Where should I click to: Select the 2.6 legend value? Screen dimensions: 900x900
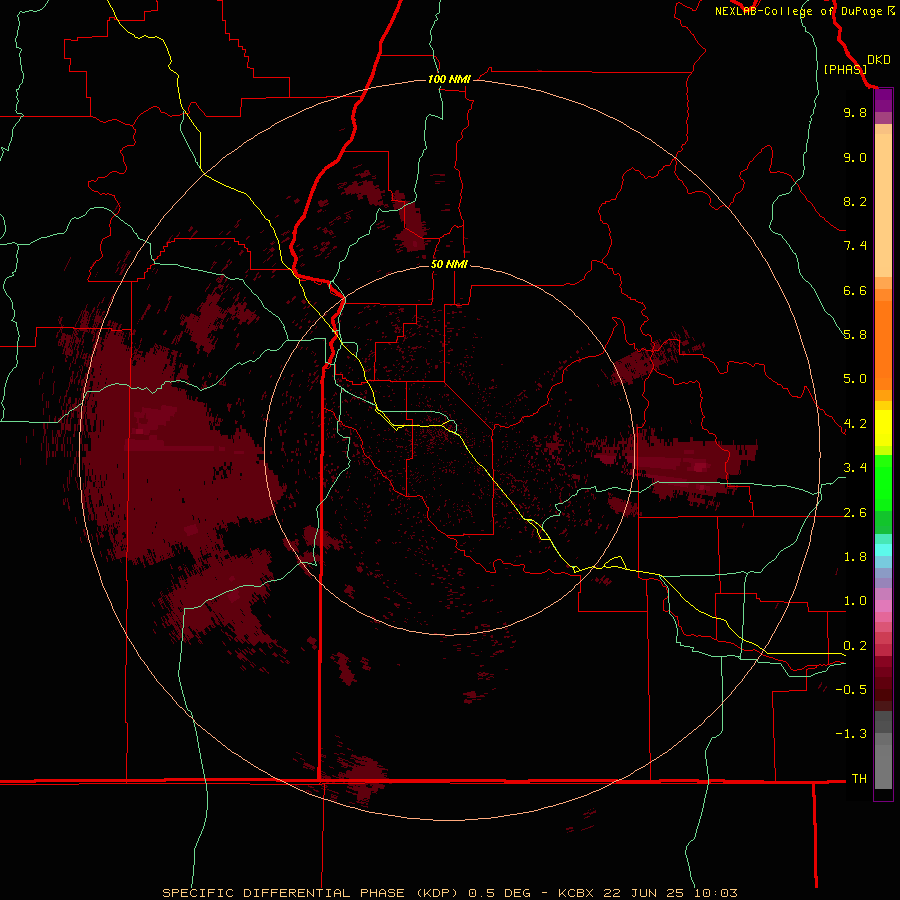[855, 513]
